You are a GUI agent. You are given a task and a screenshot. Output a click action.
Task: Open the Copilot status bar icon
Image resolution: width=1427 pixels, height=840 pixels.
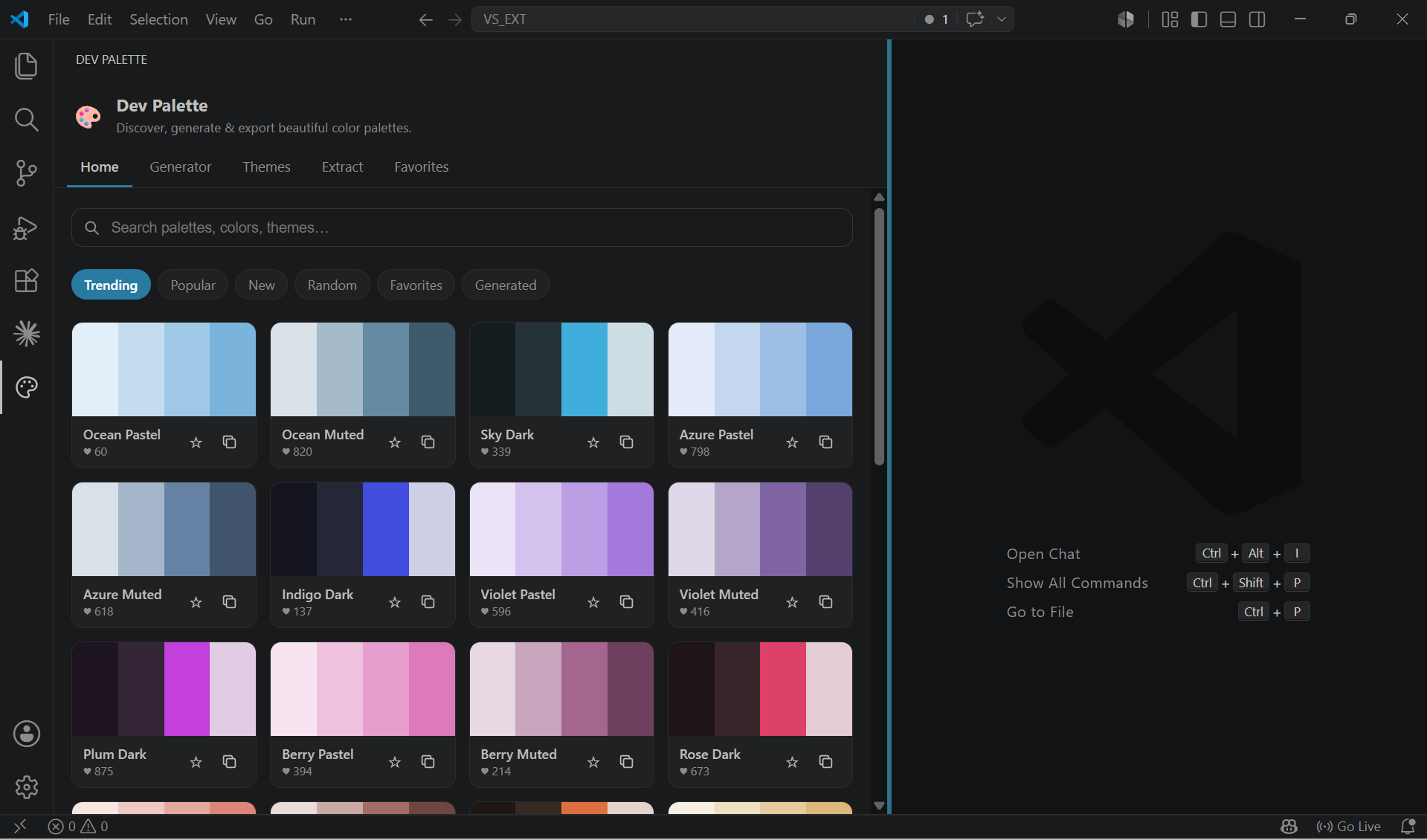1289,827
